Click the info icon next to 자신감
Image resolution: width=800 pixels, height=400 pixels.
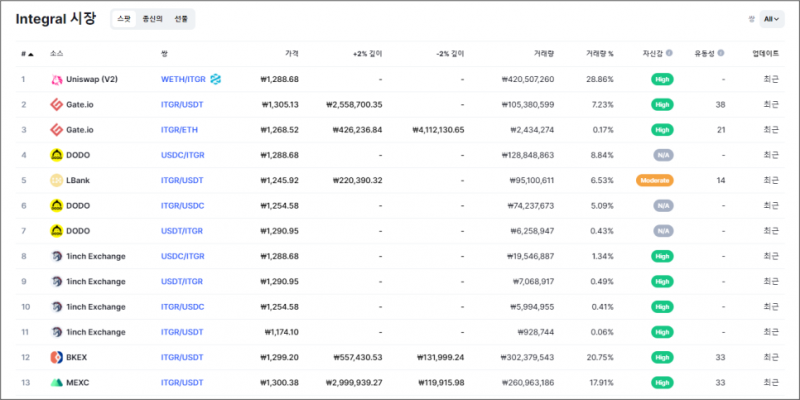tap(669, 53)
